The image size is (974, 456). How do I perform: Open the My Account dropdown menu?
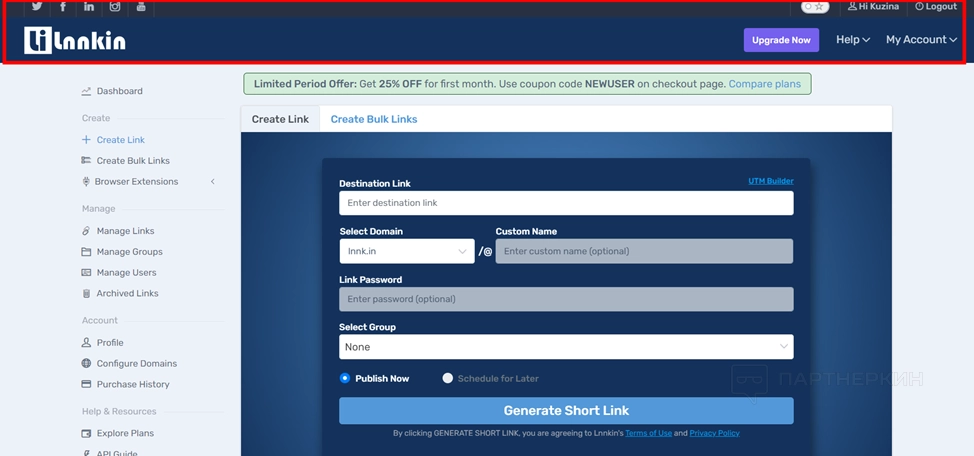tap(921, 40)
